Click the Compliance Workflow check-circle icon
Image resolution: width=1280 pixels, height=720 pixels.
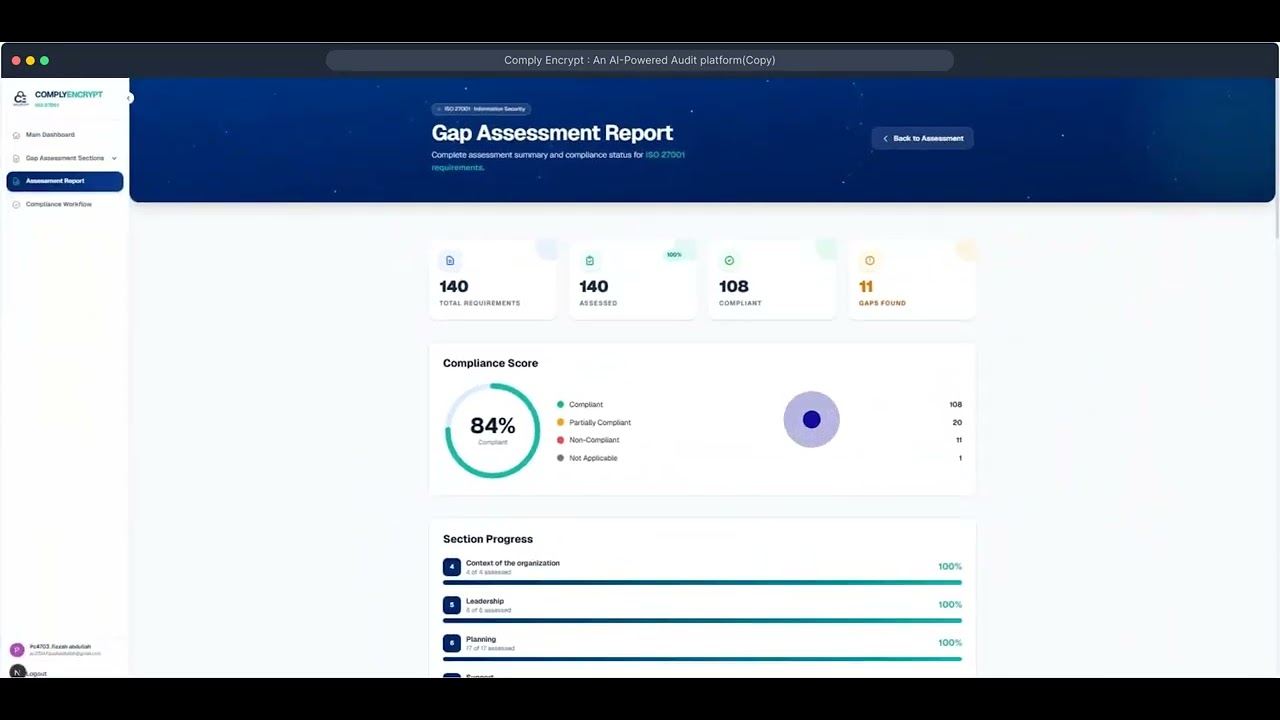pyautogui.click(x=16, y=204)
